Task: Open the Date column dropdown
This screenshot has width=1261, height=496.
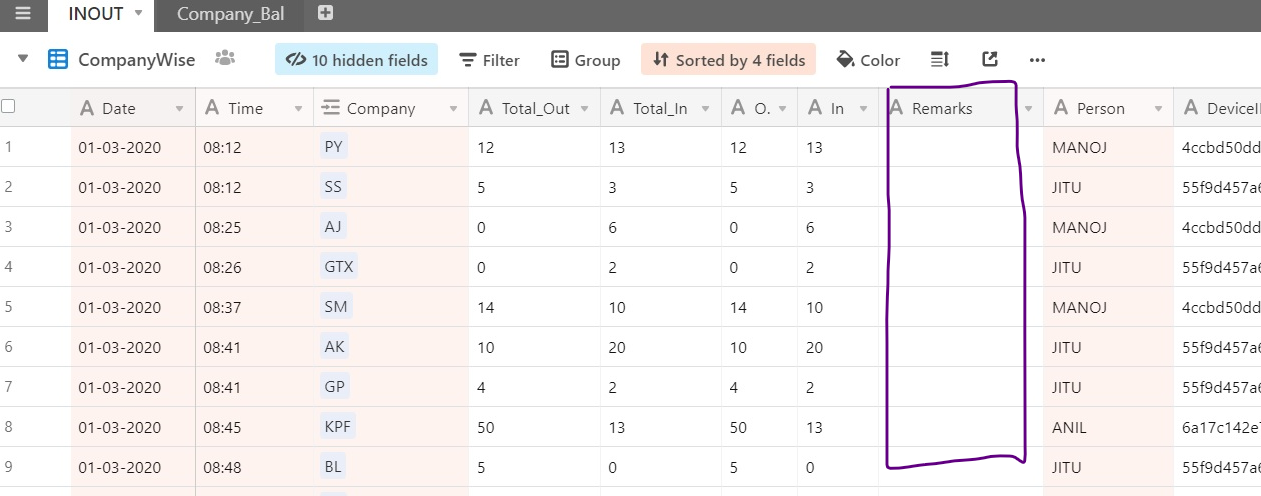Action: pyautogui.click(x=180, y=108)
